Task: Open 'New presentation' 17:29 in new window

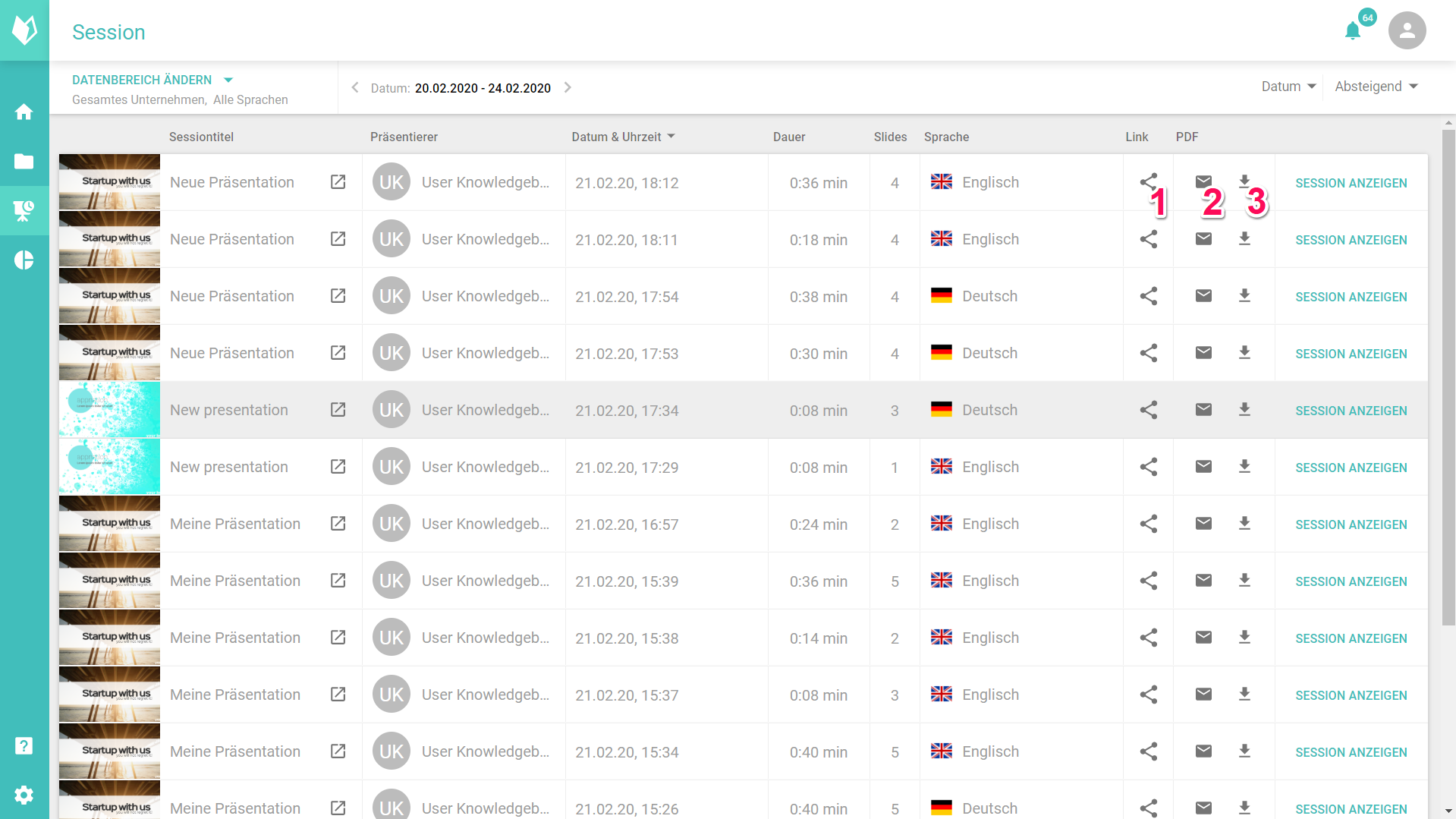Action: point(338,467)
